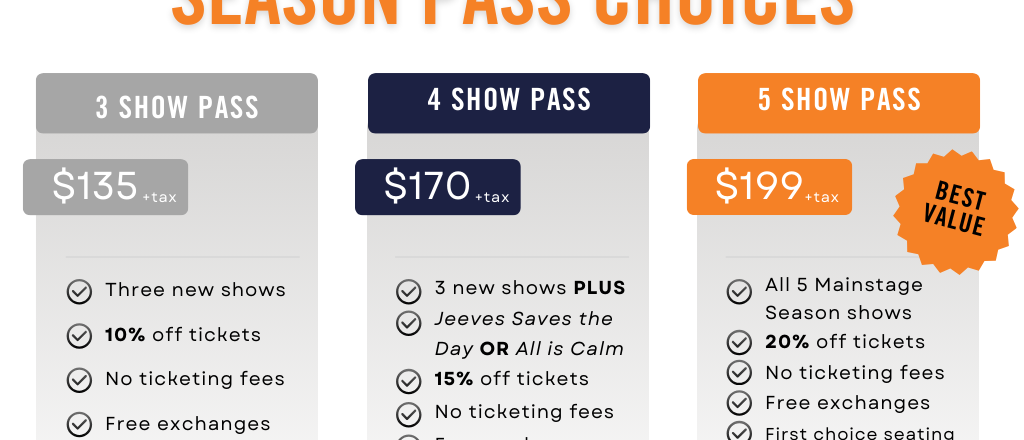
Task: Select the 5 Show Pass header
Action: (839, 103)
